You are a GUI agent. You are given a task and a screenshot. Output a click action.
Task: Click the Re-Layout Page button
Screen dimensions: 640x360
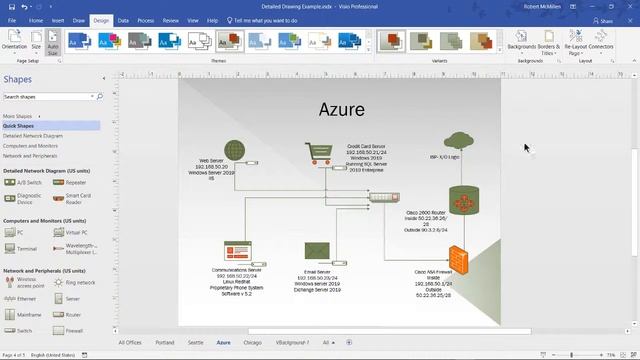[576, 42]
